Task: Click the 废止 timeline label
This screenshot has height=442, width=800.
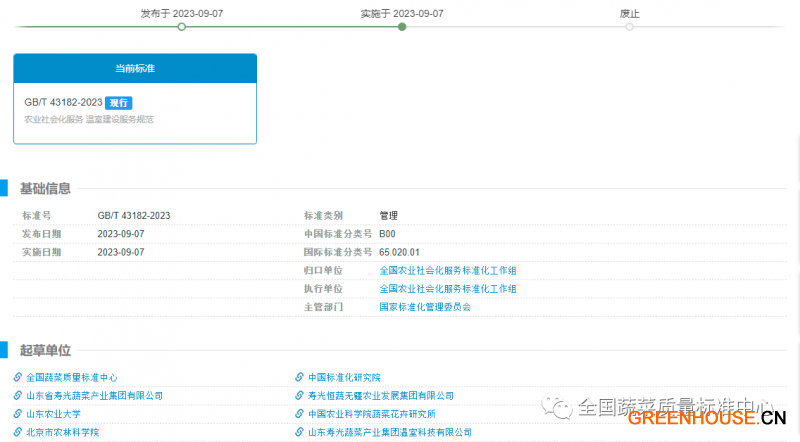Action: (630, 14)
